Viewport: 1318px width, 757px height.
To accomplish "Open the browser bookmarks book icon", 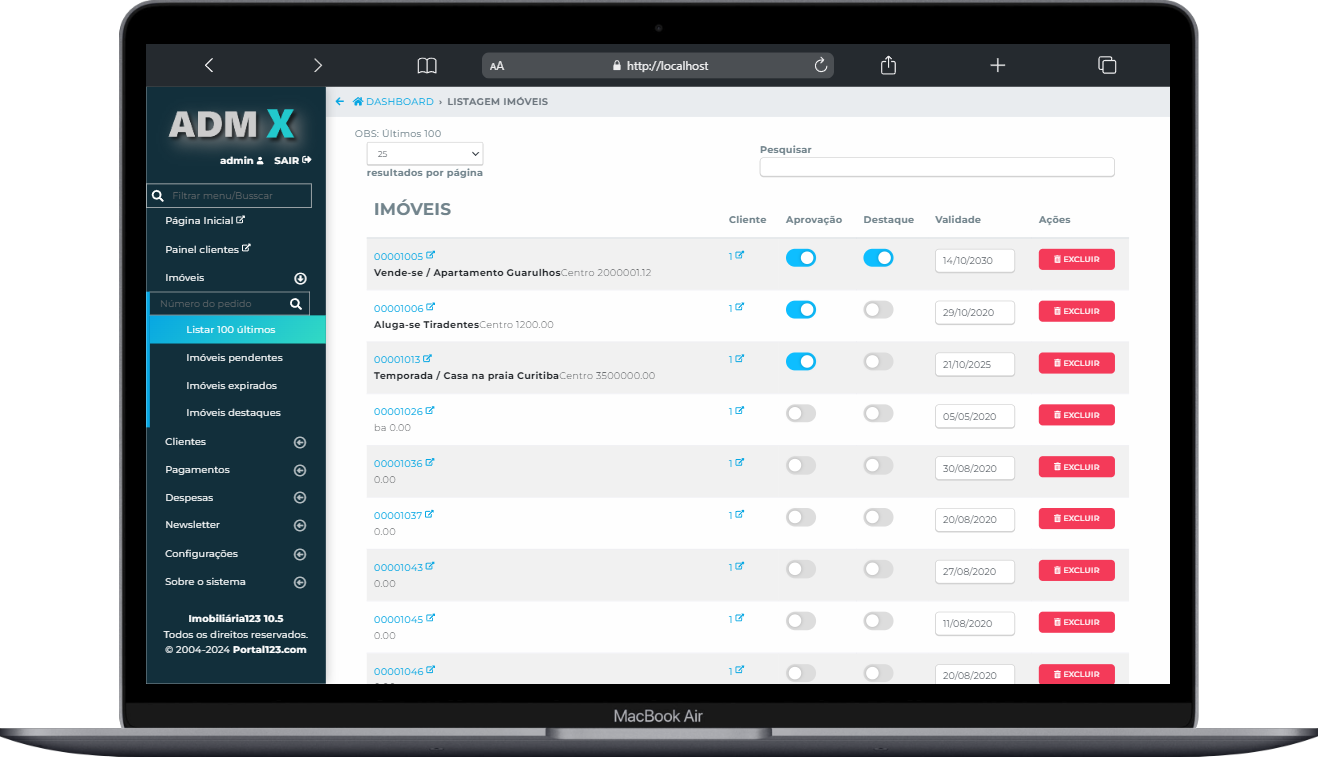I will (427, 65).
